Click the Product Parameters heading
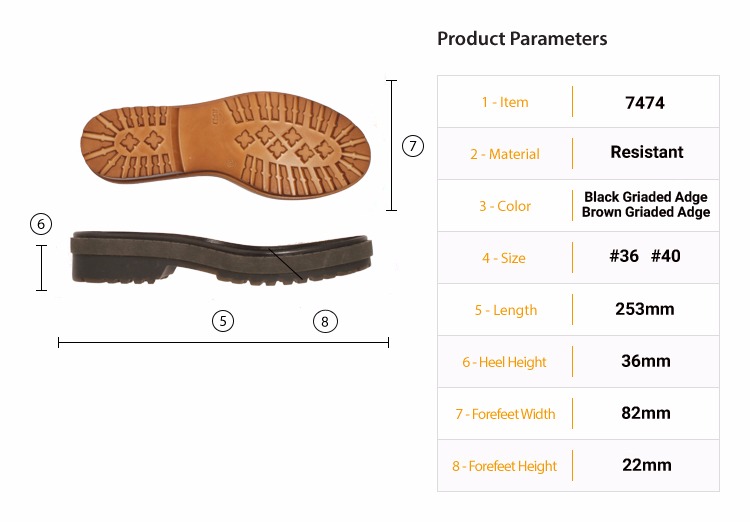The height and width of the screenshot is (522, 750). (522, 39)
